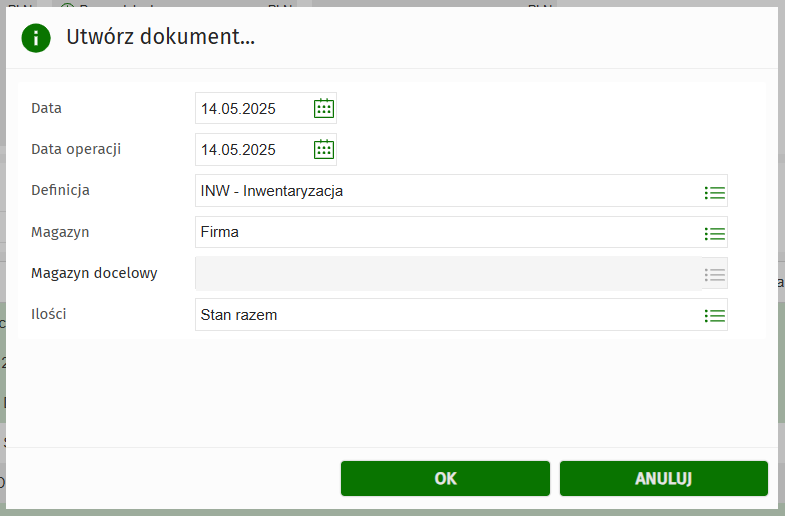Confirm document creation with OK button
Viewport: 785px width, 516px height.
click(x=445, y=478)
